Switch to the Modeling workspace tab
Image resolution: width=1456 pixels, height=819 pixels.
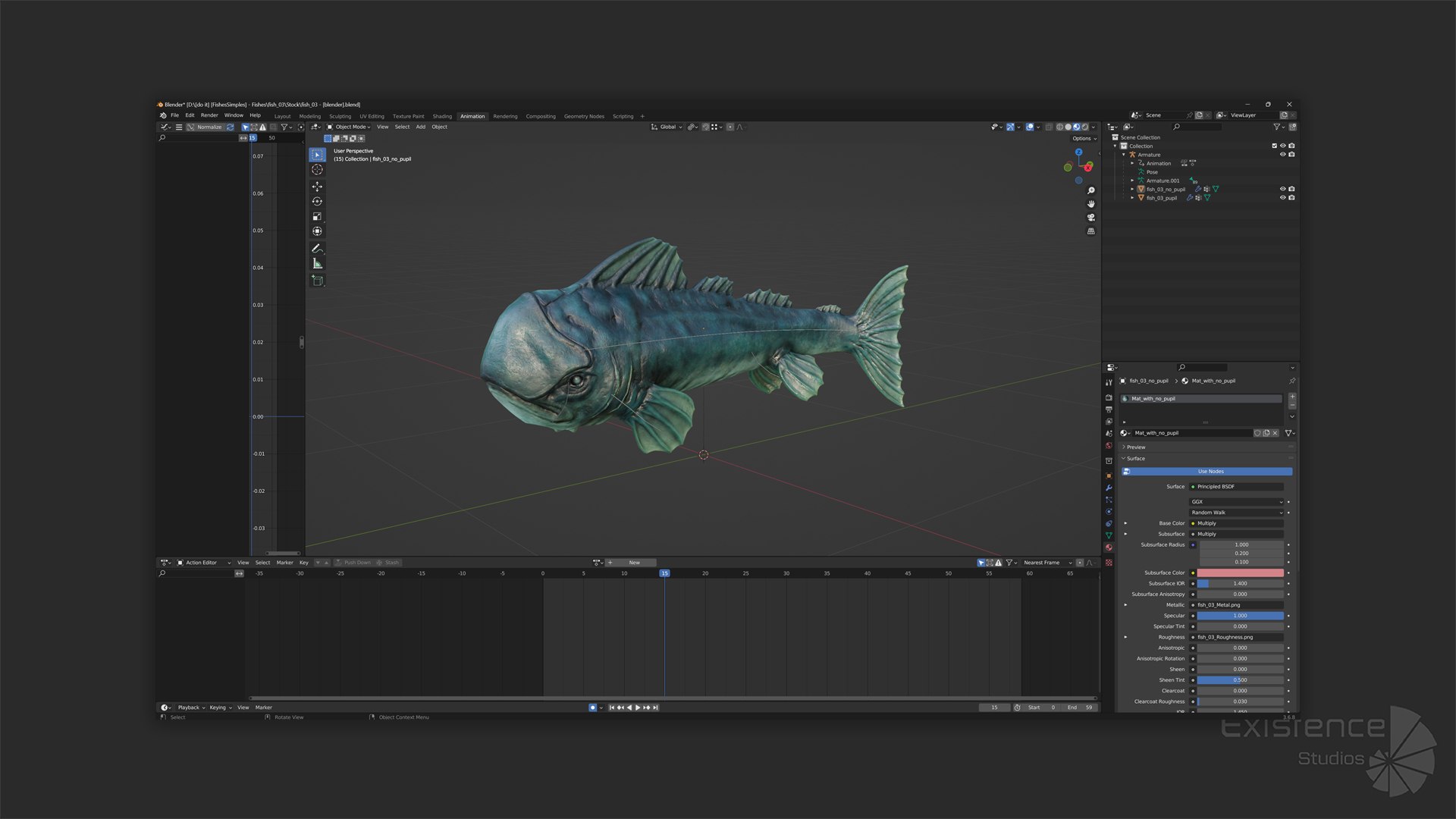coord(309,117)
